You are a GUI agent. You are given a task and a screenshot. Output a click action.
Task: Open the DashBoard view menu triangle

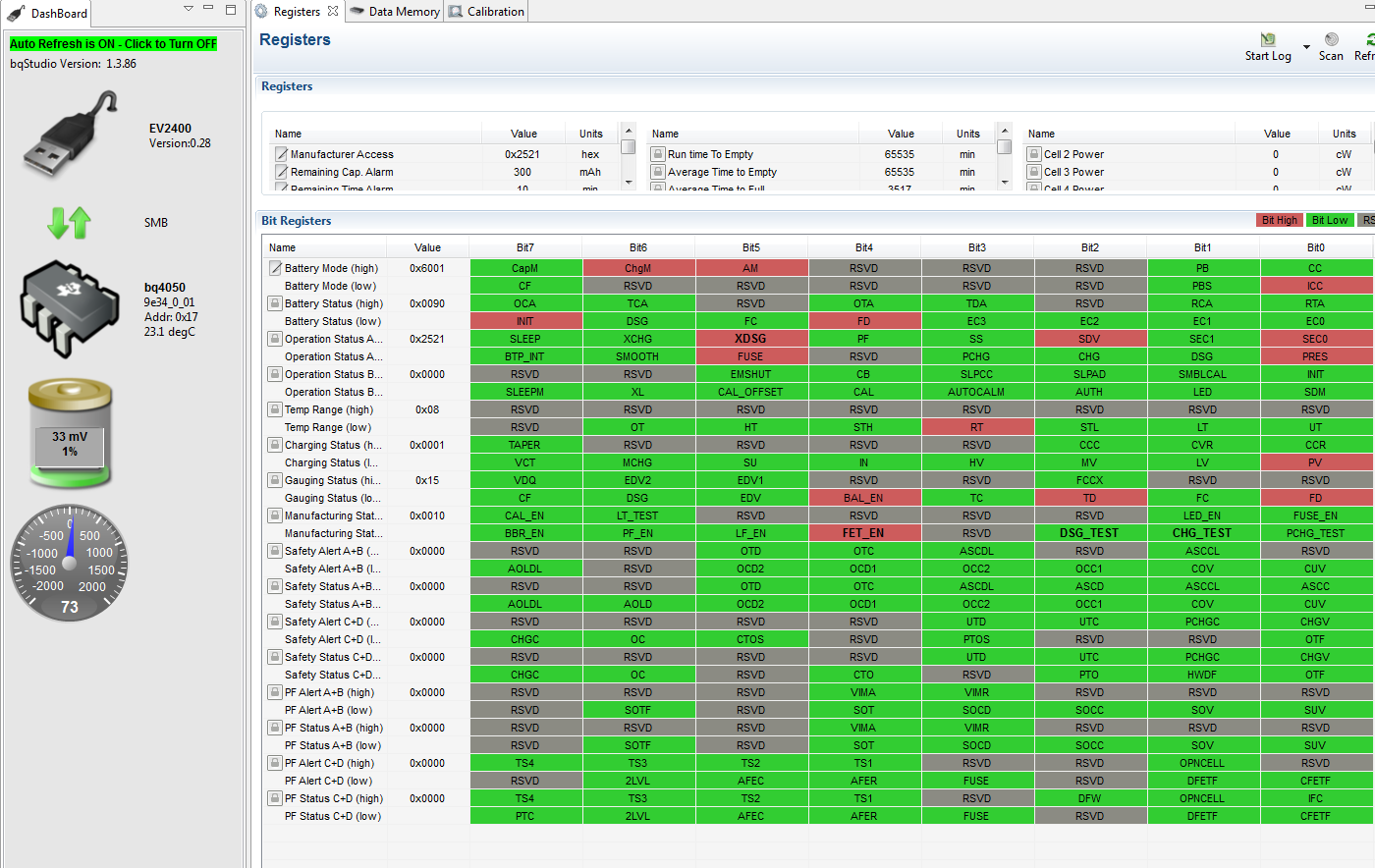tap(189, 9)
